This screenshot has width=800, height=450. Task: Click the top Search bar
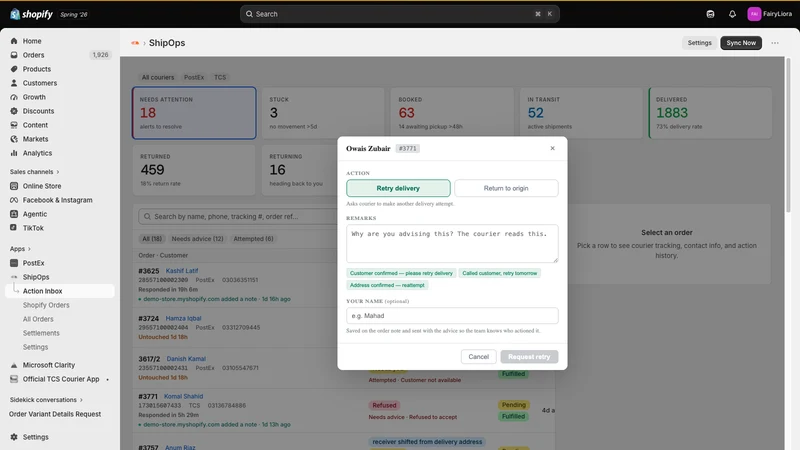pos(399,14)
